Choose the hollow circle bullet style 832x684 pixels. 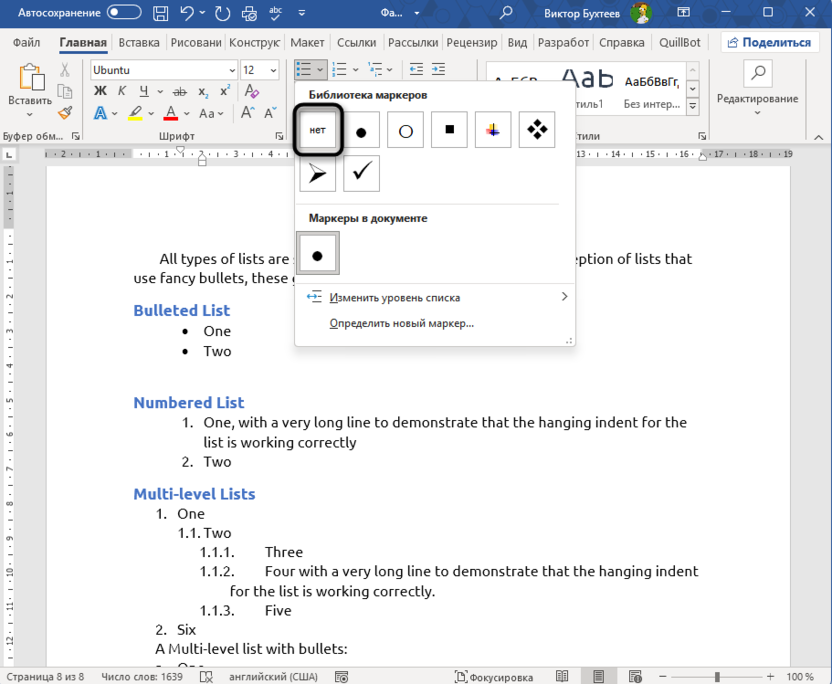(405, 130)
